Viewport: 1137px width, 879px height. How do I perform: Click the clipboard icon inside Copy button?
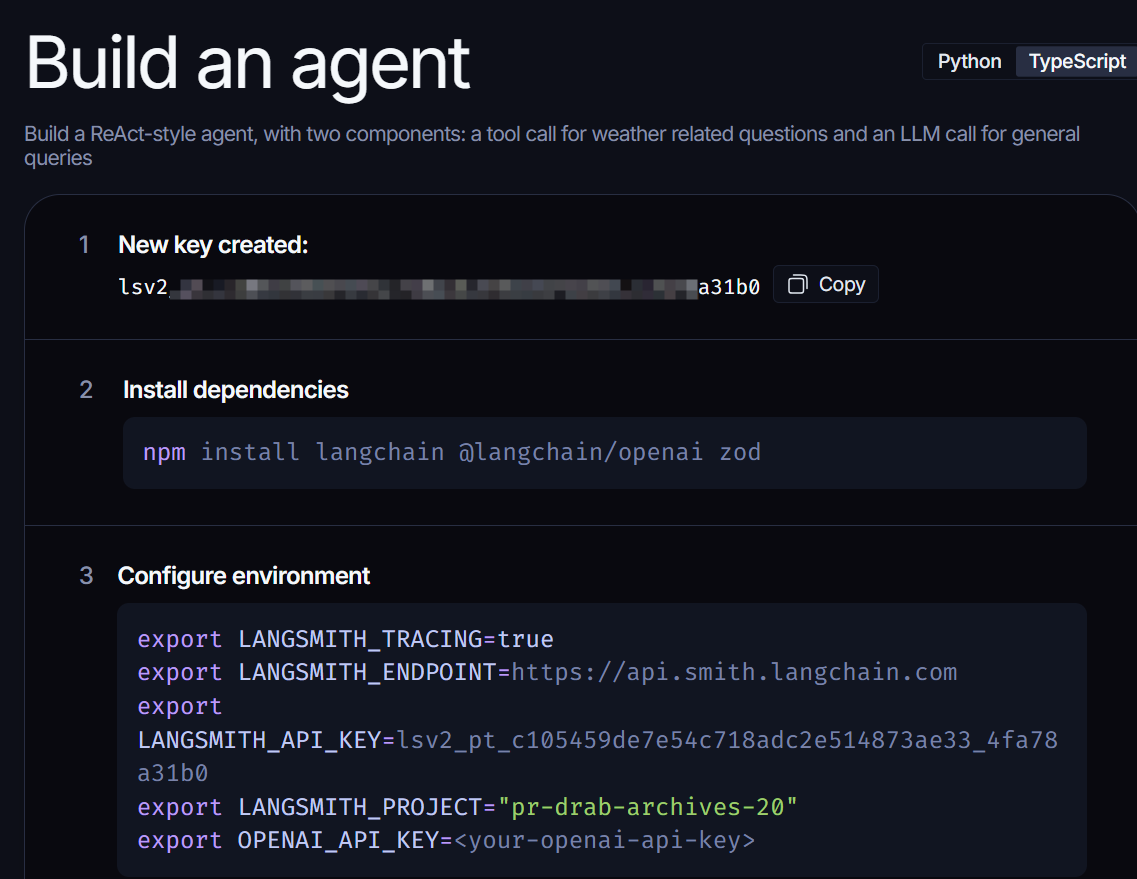point(797,285)
